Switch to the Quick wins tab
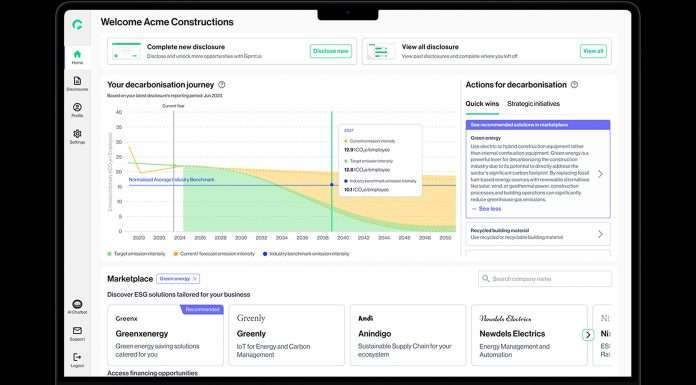The height and width of the screenshot is (385, 696). pos(482,103)
